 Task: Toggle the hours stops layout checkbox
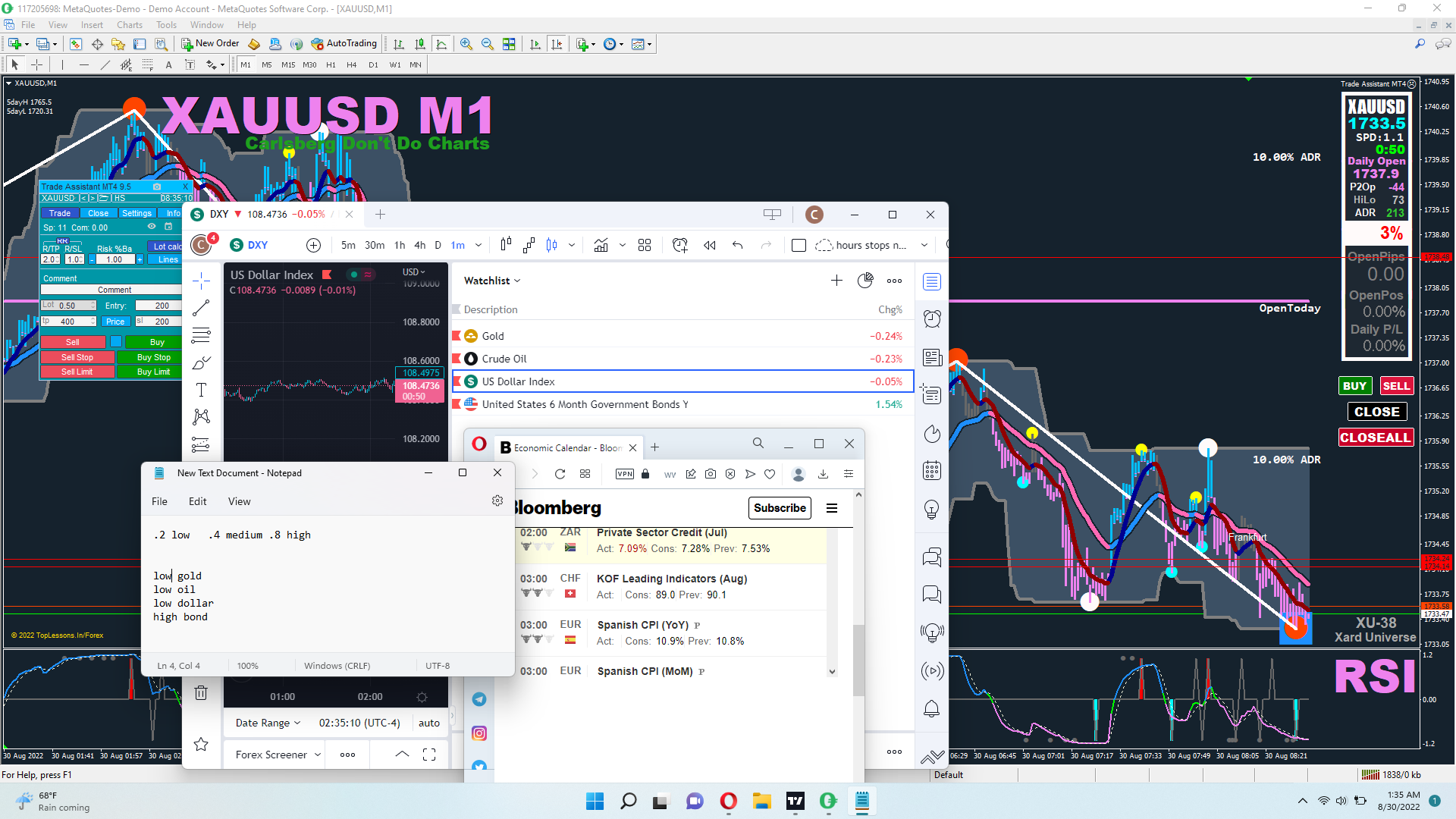pyautogui.click(x=799, y=245)
